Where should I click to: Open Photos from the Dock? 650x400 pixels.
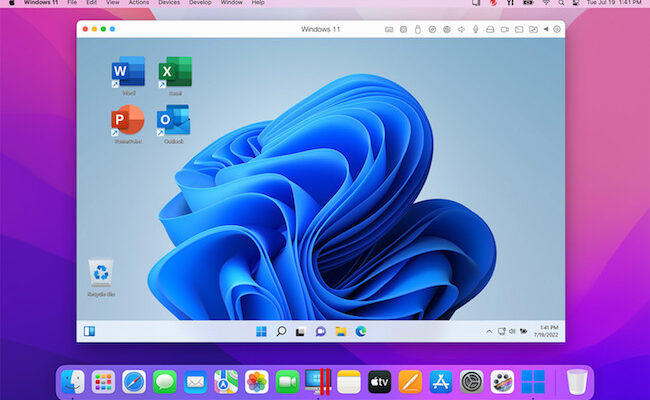[x=257, y=381]
